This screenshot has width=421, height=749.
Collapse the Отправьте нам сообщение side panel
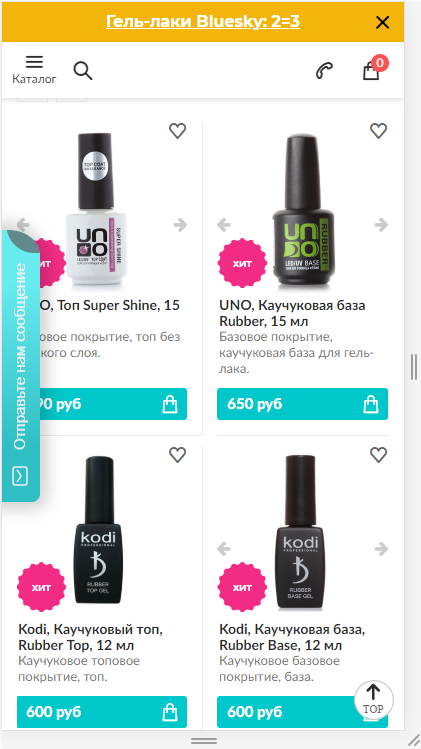[20, 476]
